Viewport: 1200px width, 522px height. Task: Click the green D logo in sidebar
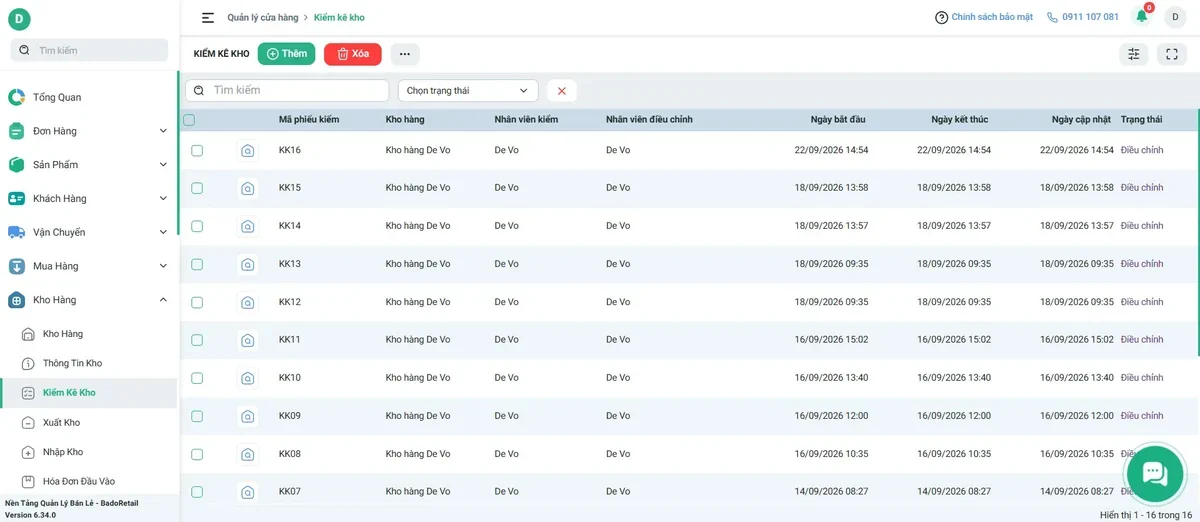point(18,18)
